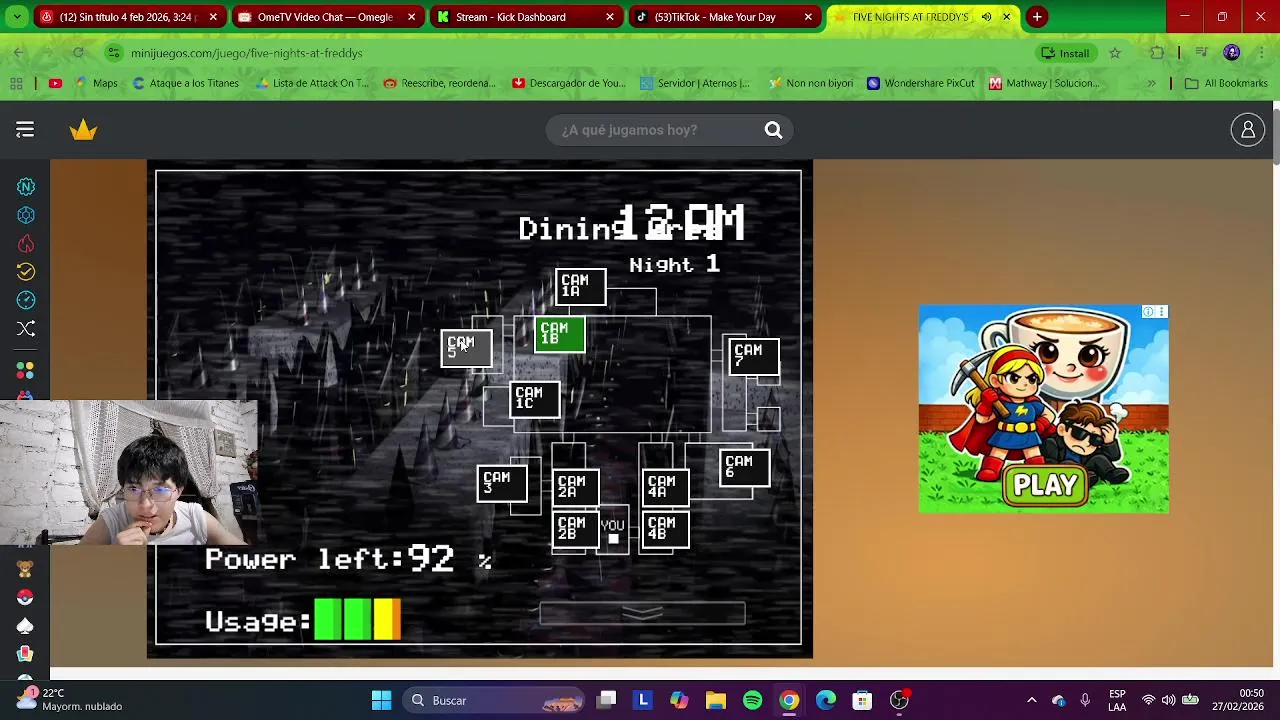Open File Explorer from the taskbar
The width and height of the screenshot is (1280, 720).
click(x=715, y=700)
